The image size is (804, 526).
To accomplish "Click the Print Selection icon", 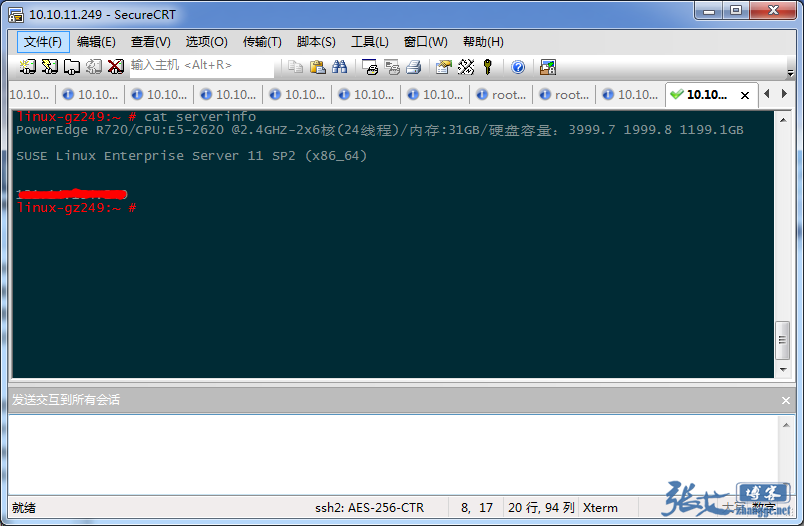I will (x=392, y=67).
